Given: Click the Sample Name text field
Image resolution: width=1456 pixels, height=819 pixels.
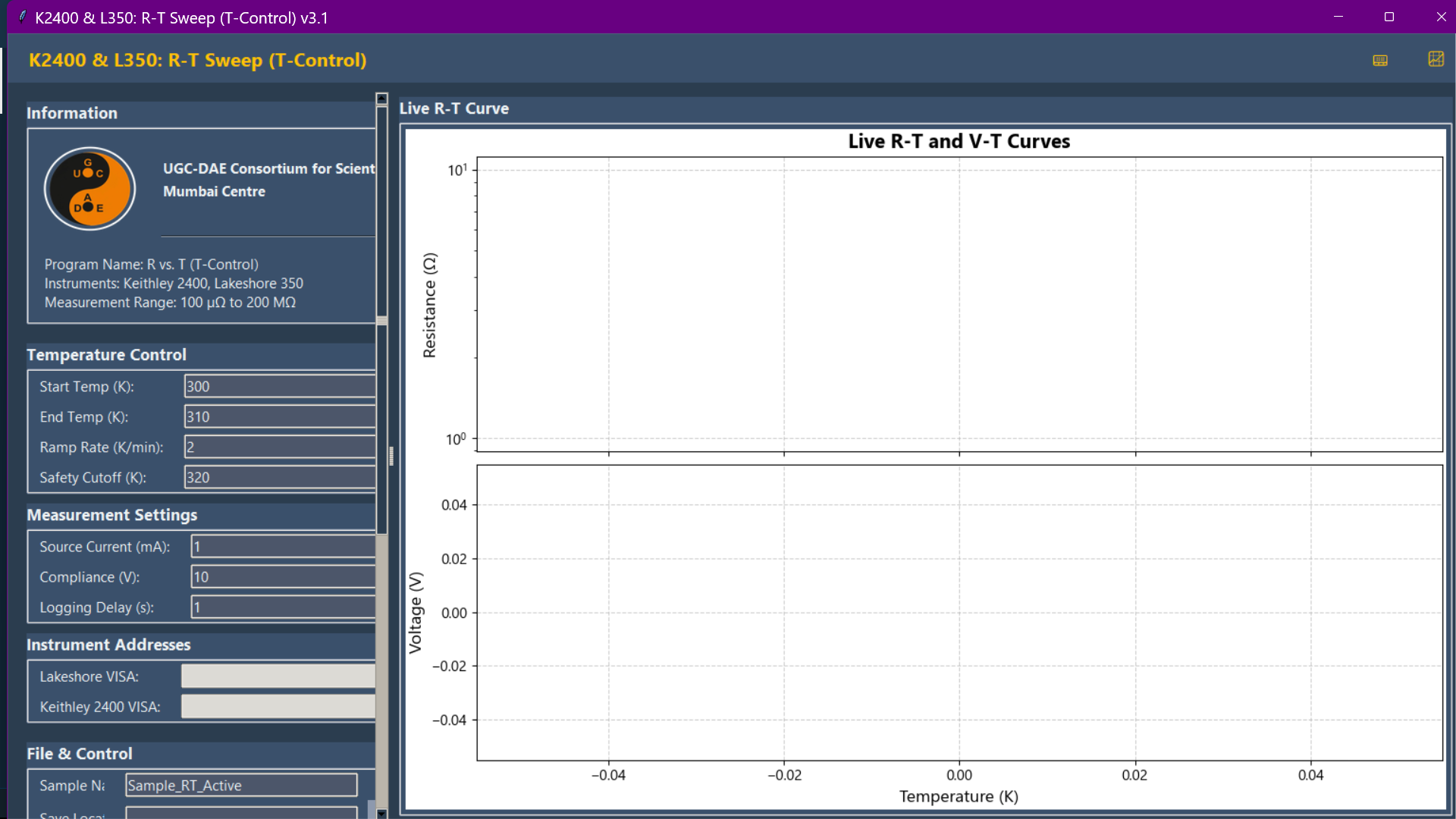Looking at the screenshot, I should coord(241,786).
